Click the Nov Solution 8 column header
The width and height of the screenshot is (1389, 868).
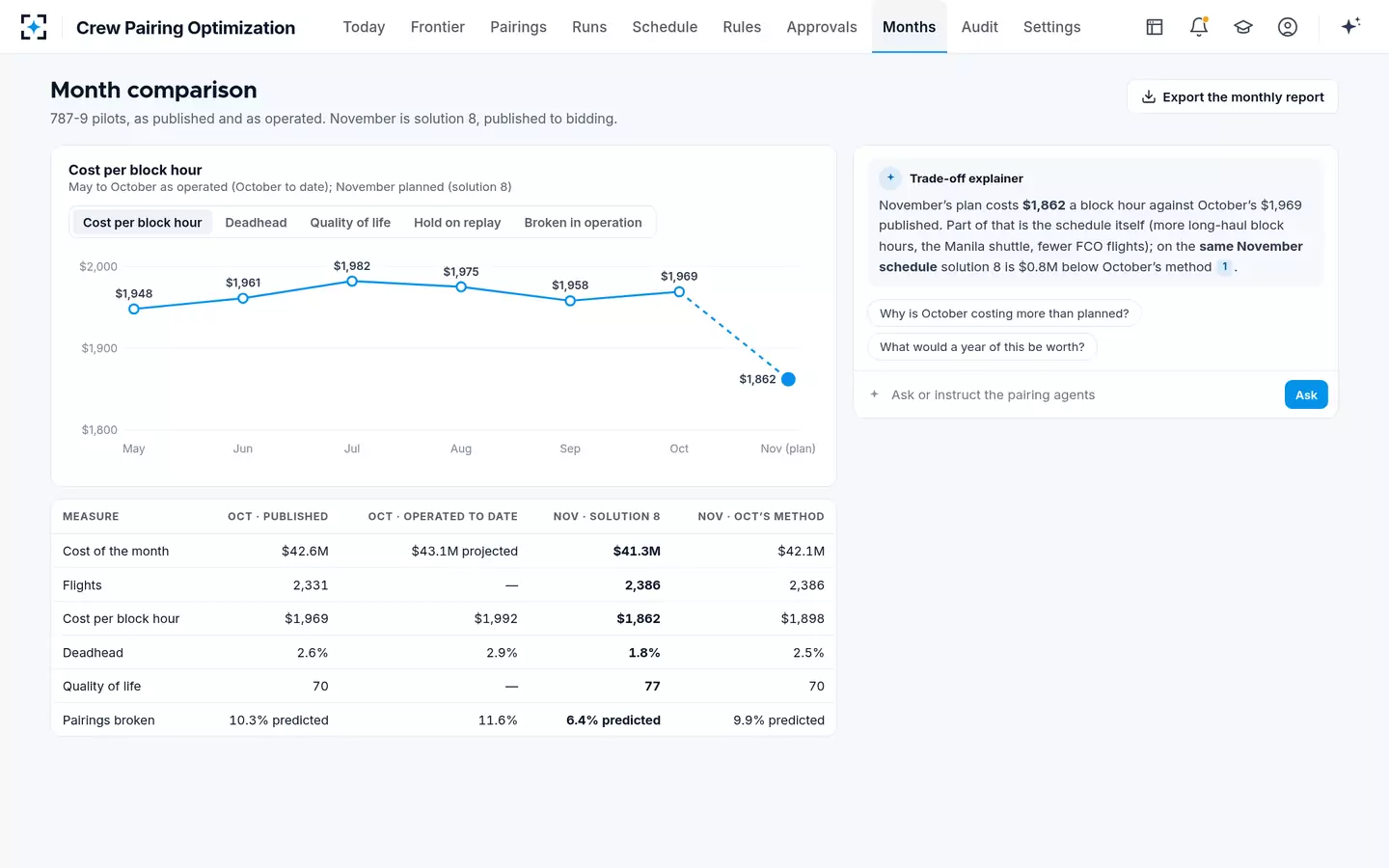(x=607, y=517)
